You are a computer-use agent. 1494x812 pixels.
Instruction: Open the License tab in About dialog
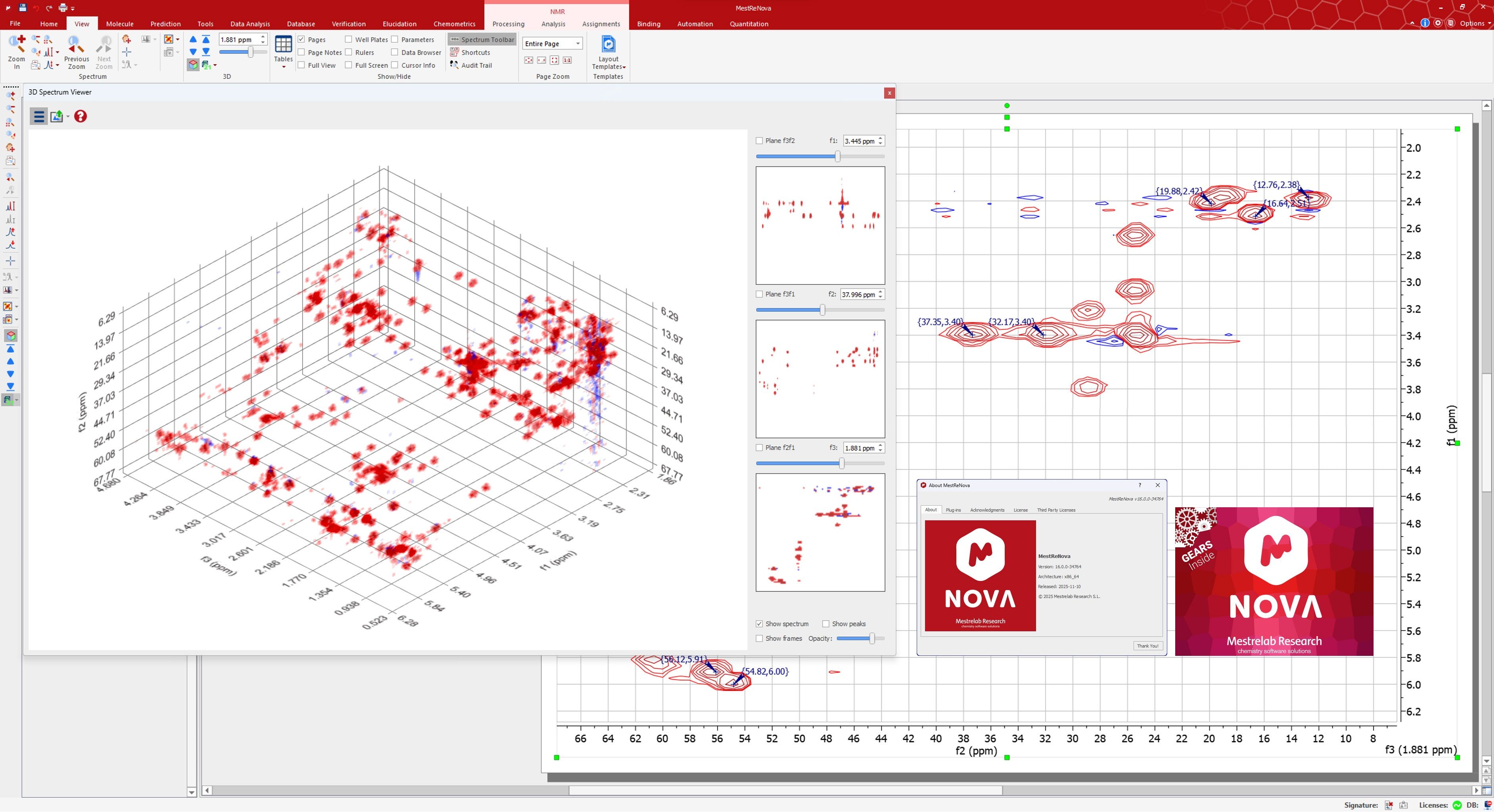1020,510
